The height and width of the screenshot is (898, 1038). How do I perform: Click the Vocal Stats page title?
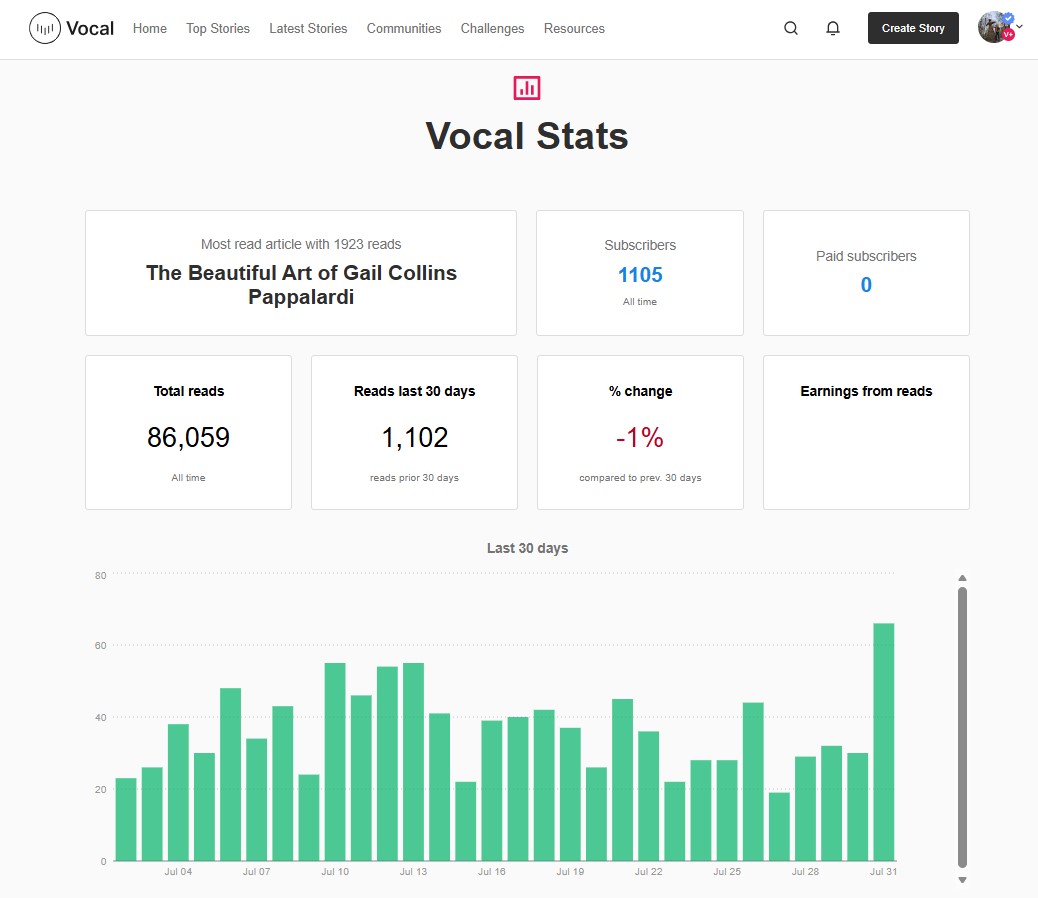coord(527,136)
